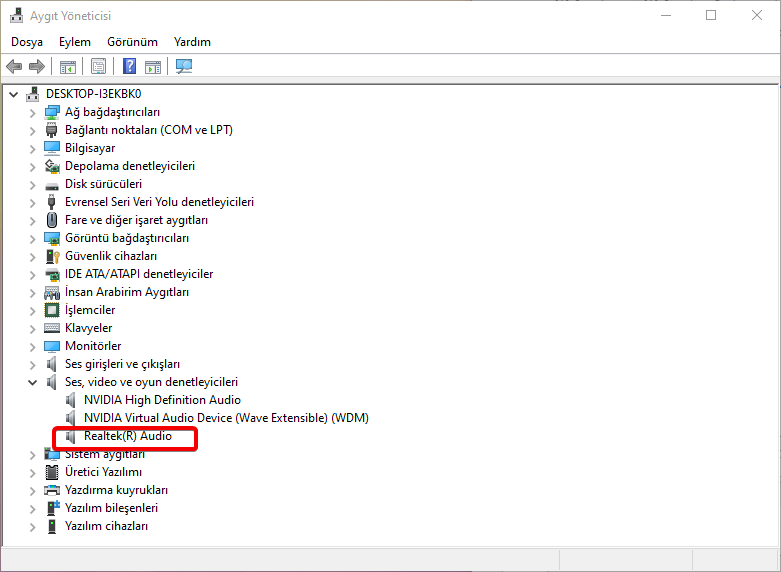Image resolution: width=781 pixels, height=572 pixels.
Task: Click the Güvenlik cihazları key icon
Action: (x=52, y=256)
